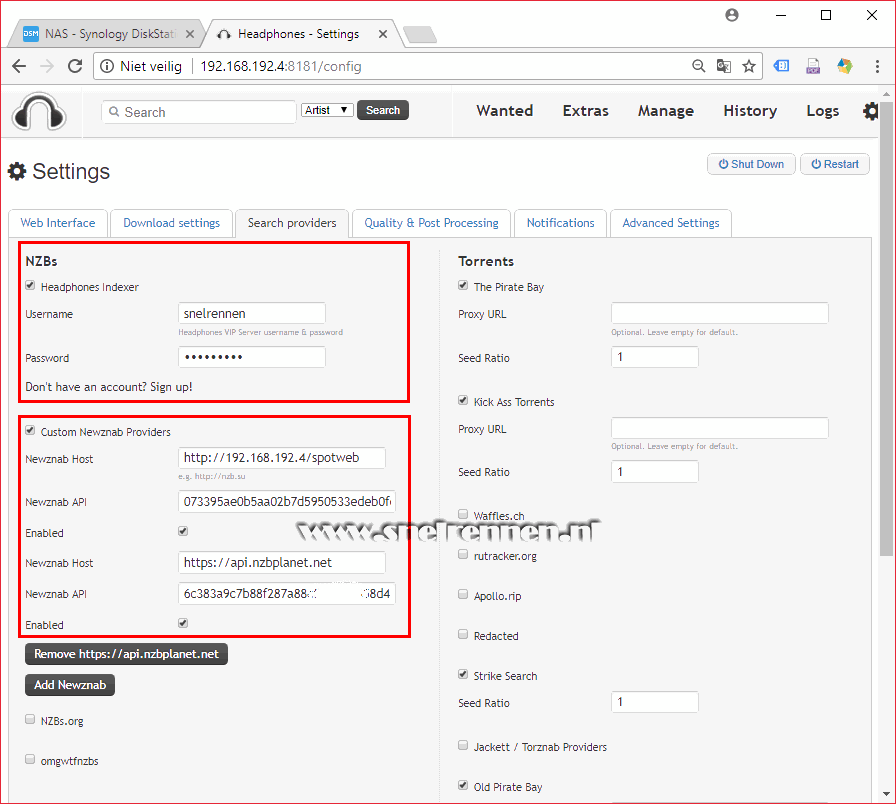
Task: Switch to the NAS Synology DiskStation tab
Action: 107,34
